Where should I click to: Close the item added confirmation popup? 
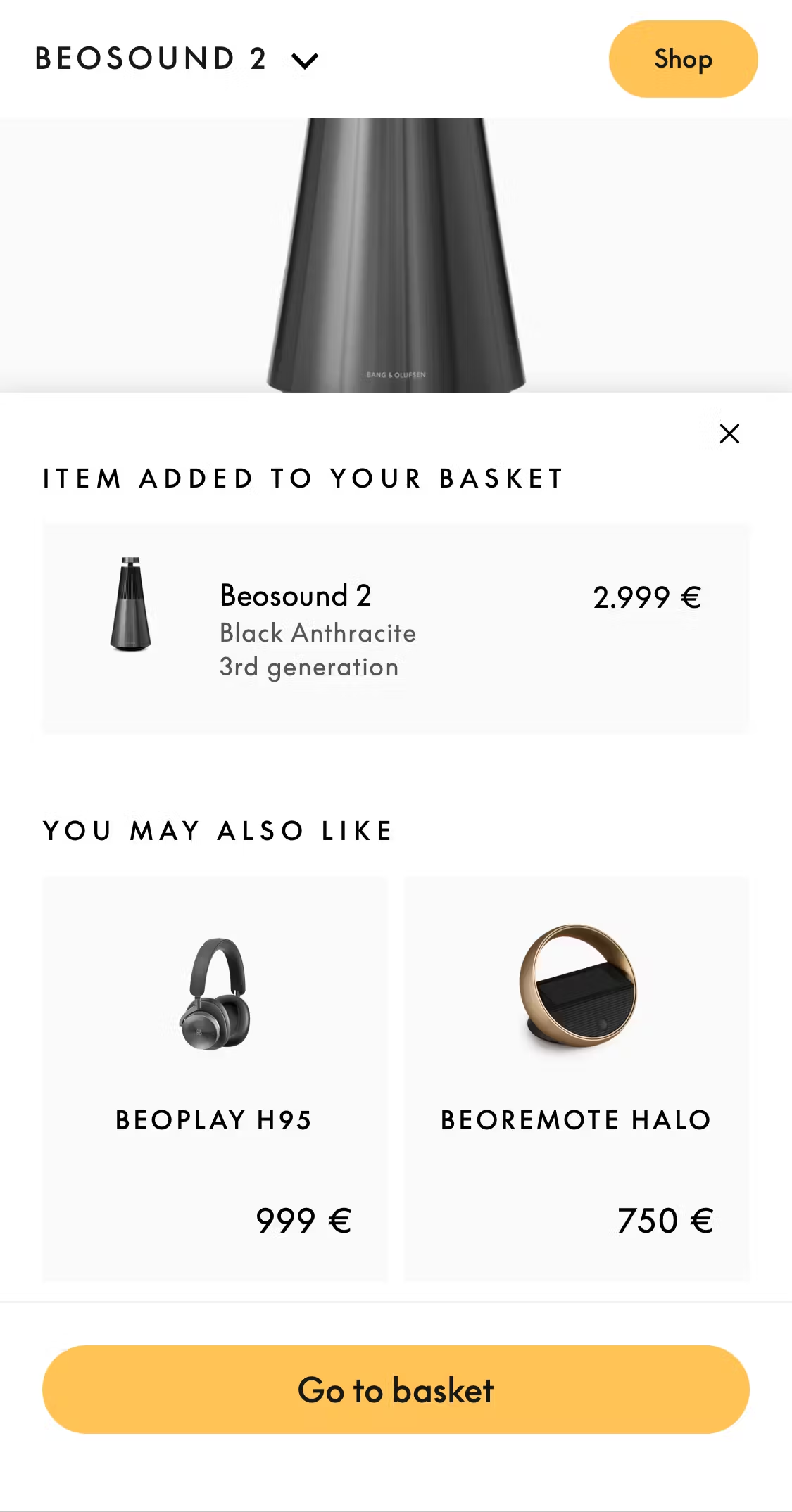click(729, 433)
